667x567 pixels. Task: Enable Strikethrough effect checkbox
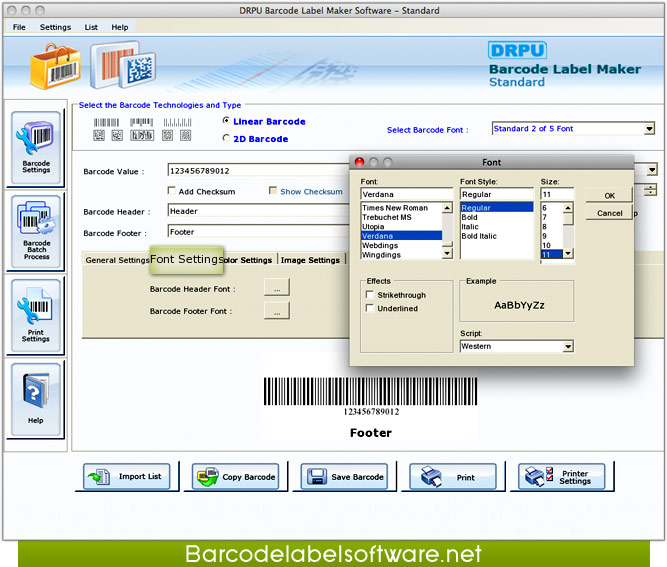pyautogui.click(x=370, y=294)
